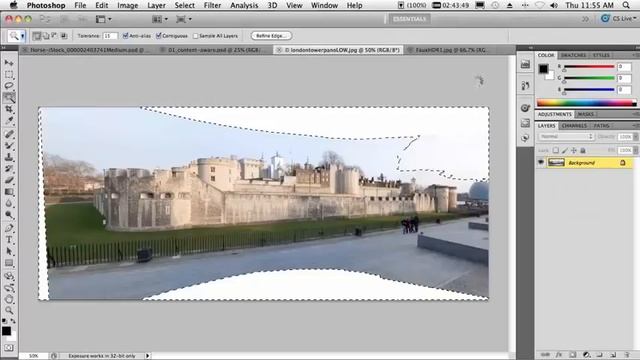
Task: Switch to the Channels tab
Action: tap(574, 126)
